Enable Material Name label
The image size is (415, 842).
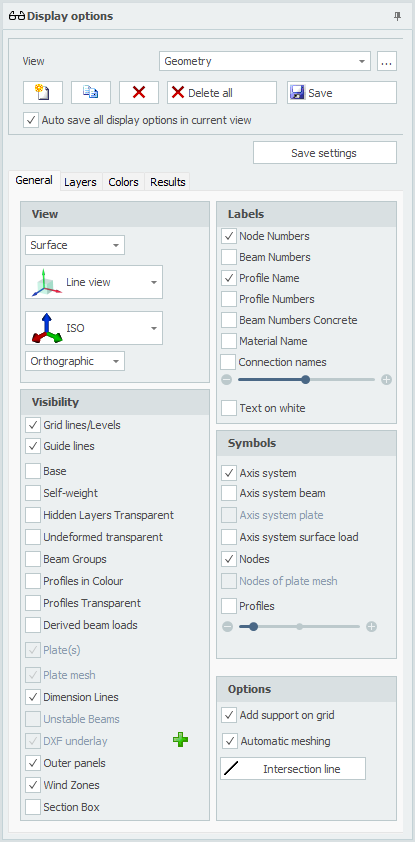tap(229, 341)
